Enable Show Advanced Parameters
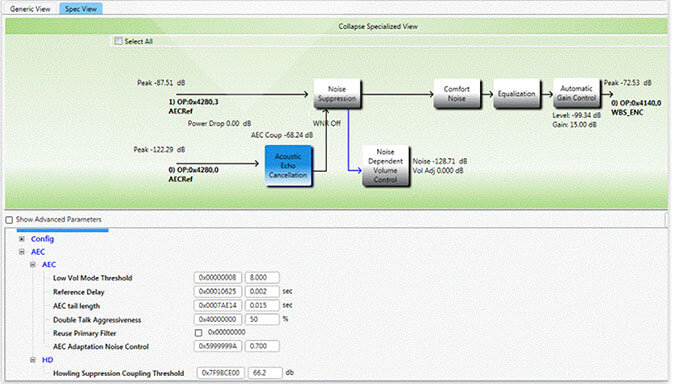Image resolution: width=674 pixels, height=384 pixels. point(9,220)
